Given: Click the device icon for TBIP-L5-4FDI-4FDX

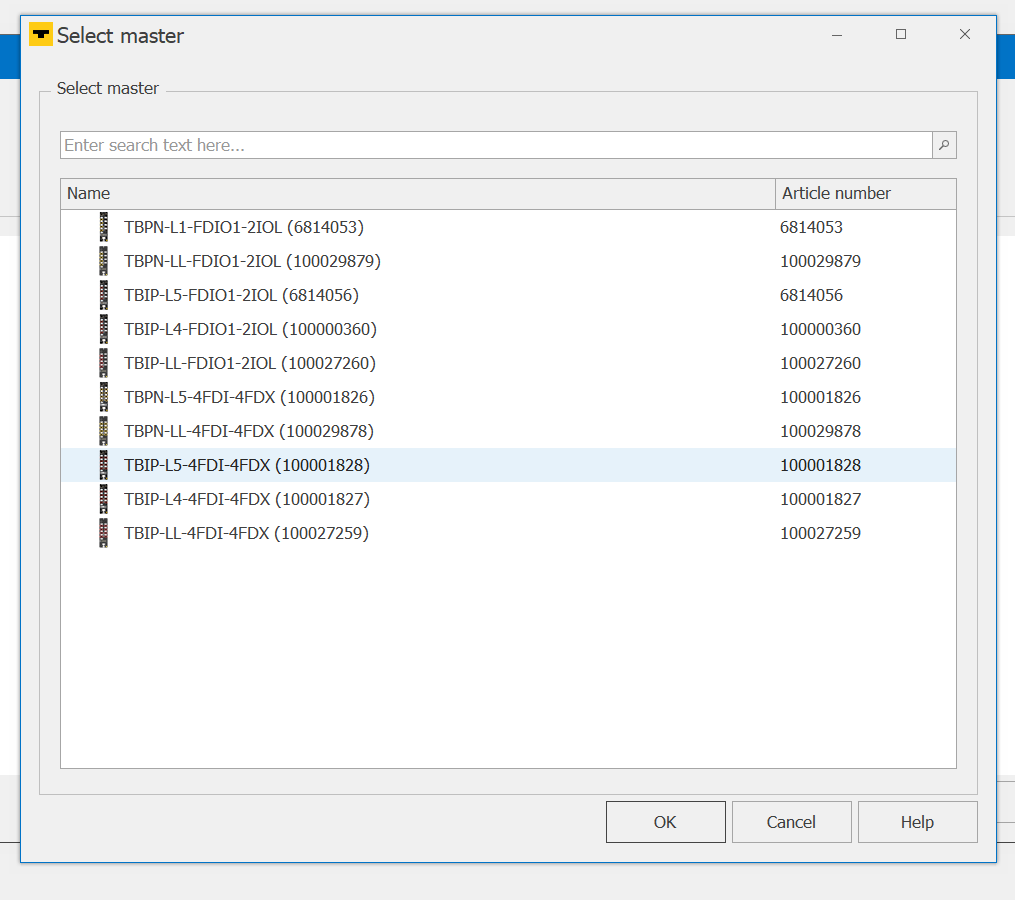Looking at the screenshot, I should point(104,465).
